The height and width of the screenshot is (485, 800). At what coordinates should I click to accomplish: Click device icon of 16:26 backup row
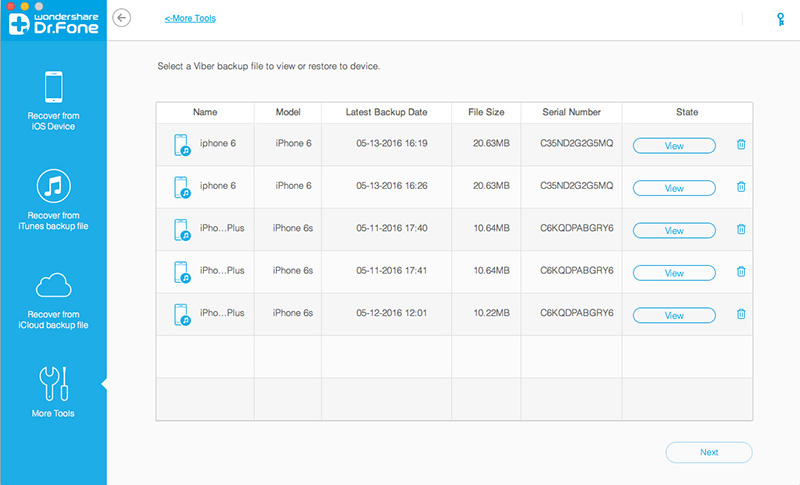182,187
